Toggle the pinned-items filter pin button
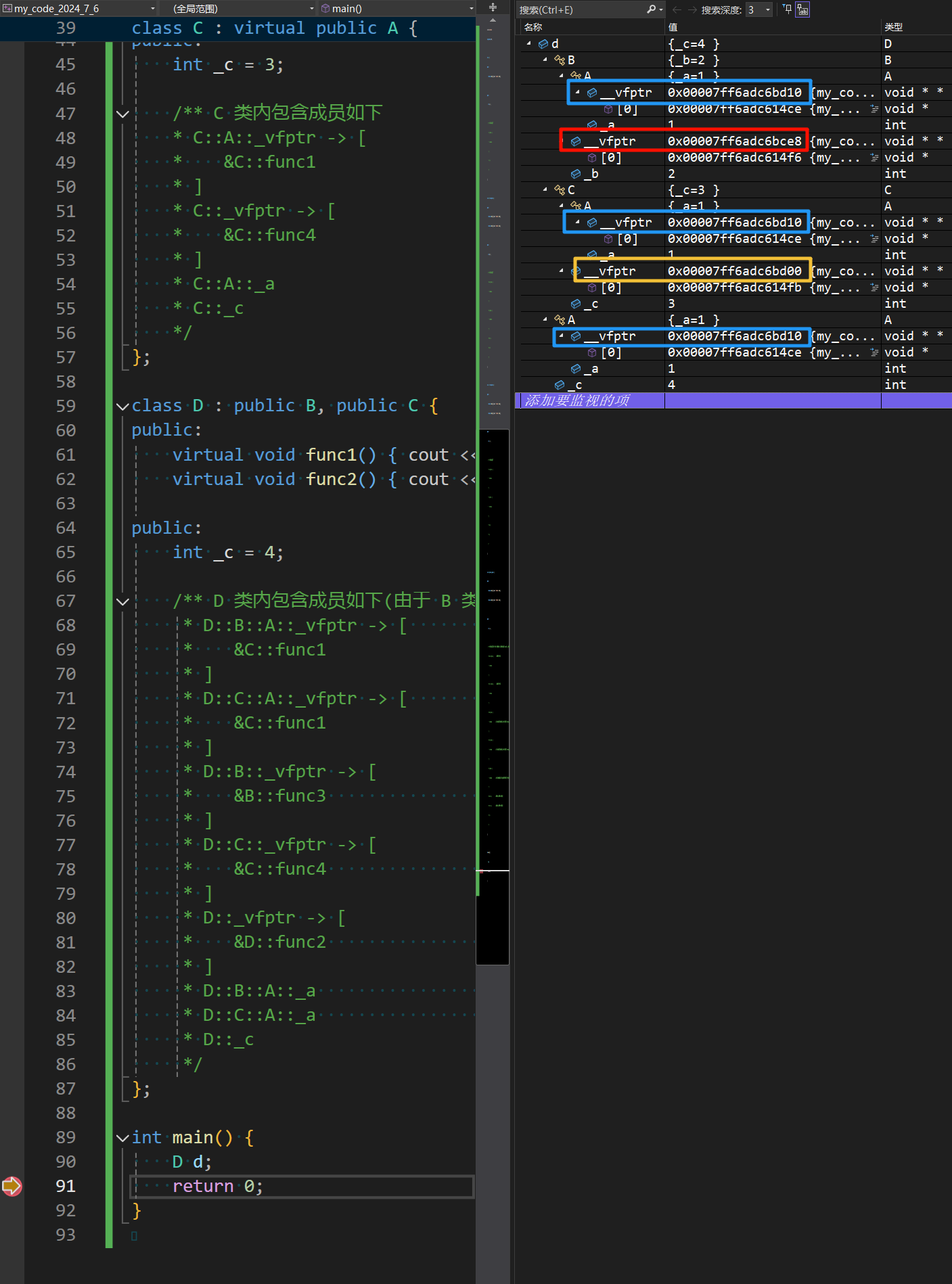 tap(788, 9)
